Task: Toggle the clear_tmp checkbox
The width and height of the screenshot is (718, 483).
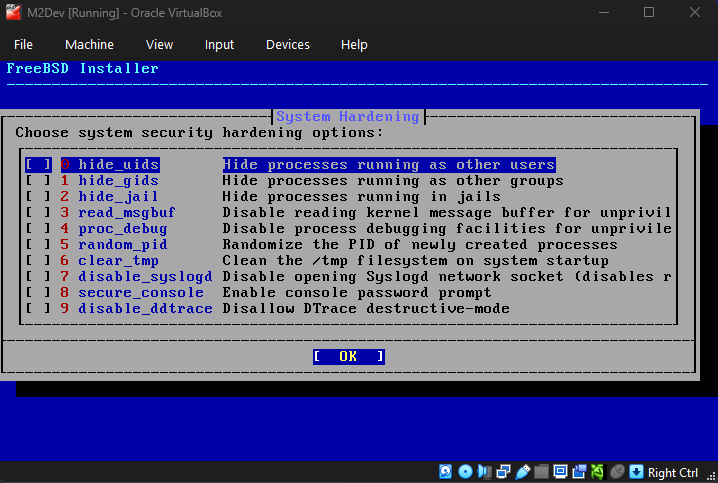Action: pos(38,261)
